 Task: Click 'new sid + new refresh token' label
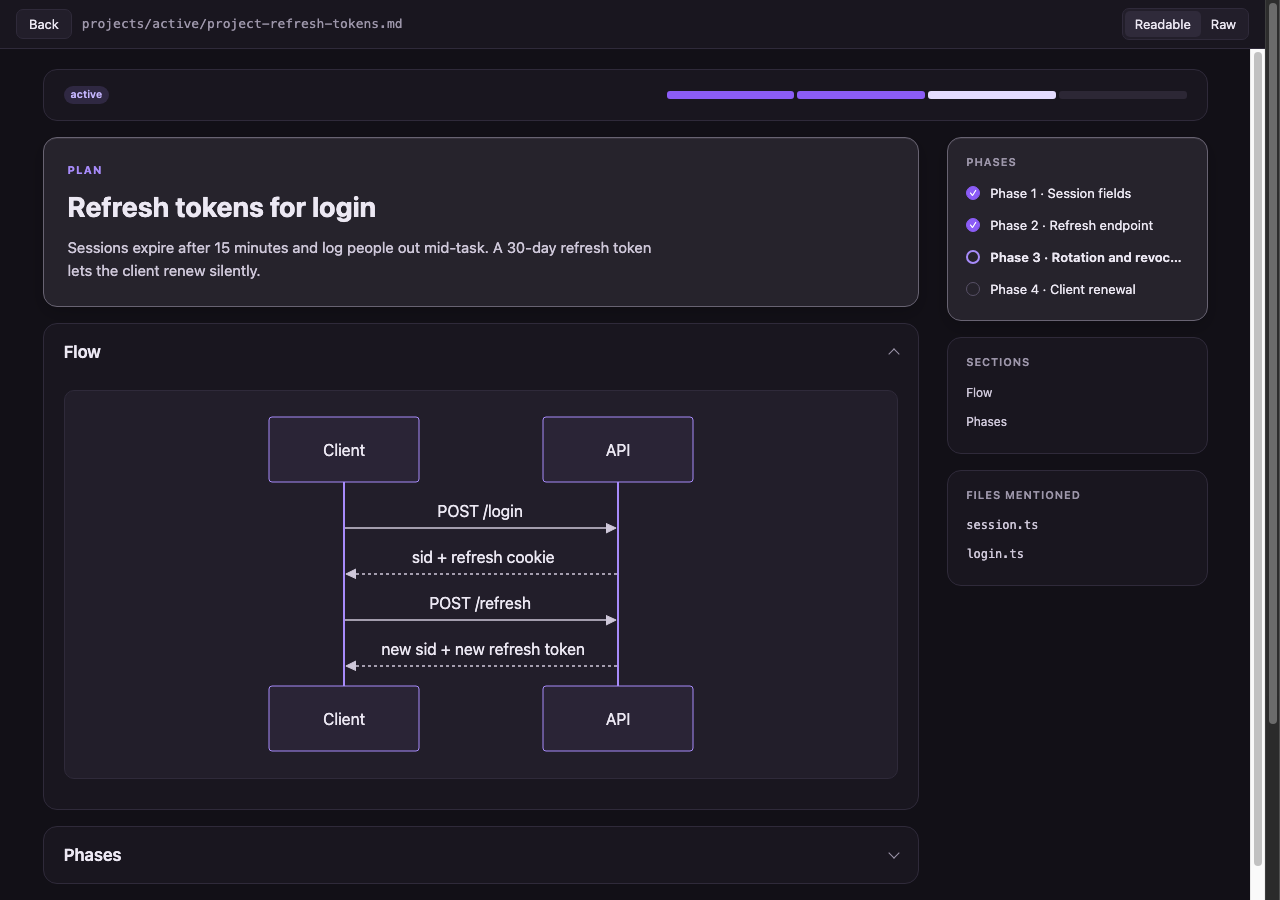(483, 649)
